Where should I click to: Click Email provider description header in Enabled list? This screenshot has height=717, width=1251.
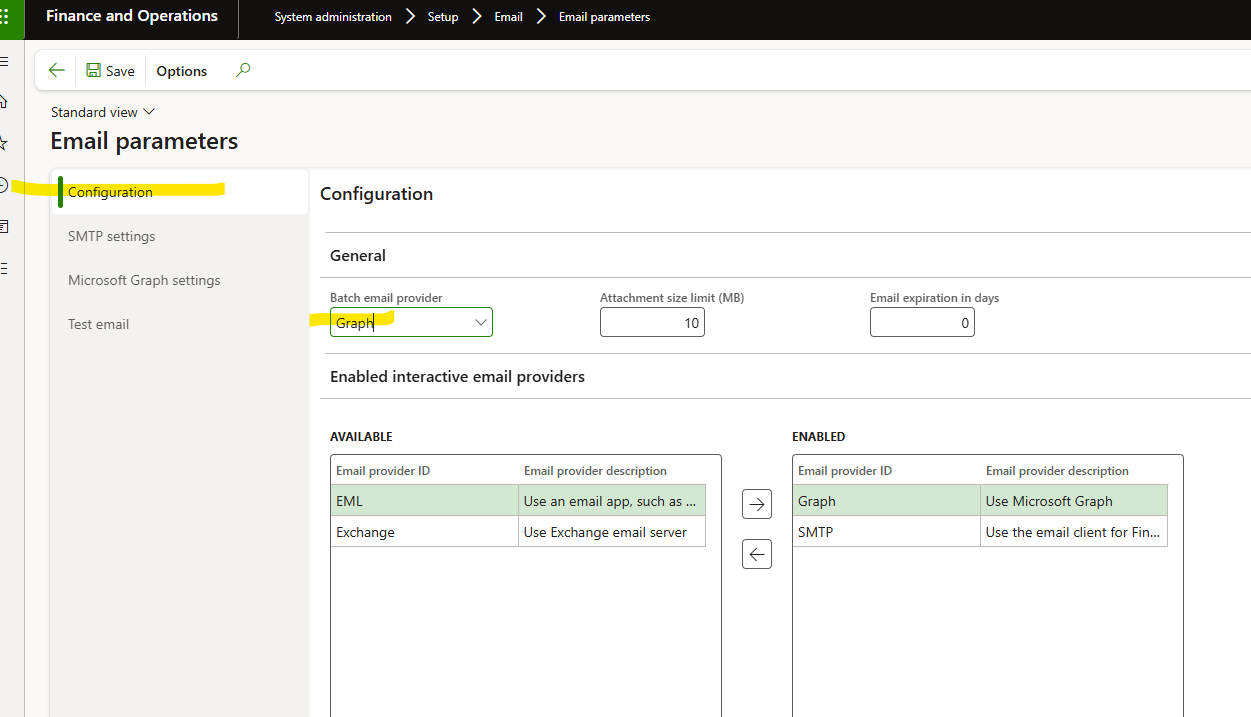[x=1057, y=471]
